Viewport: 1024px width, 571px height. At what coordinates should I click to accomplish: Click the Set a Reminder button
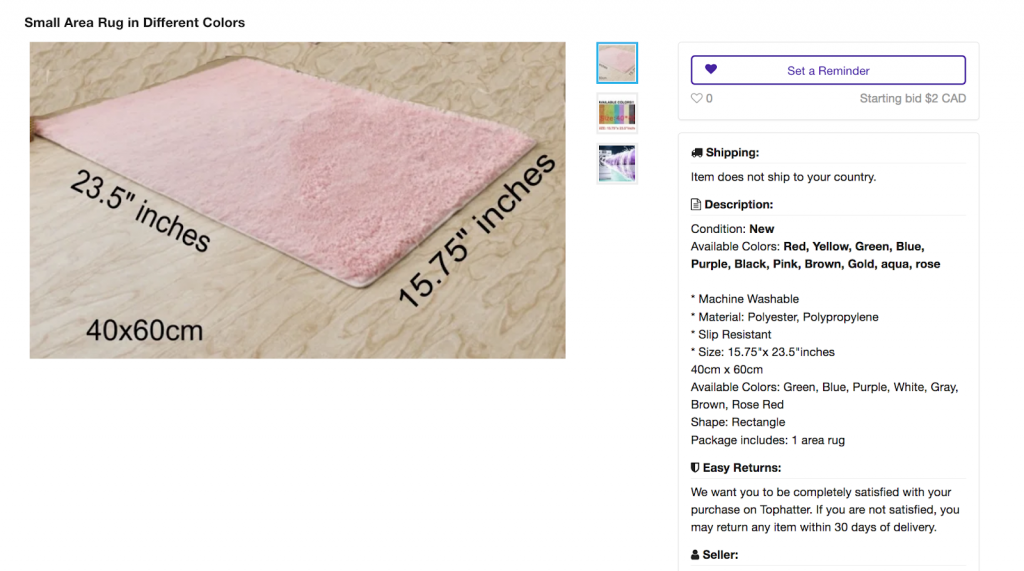[x=828, y=70]
